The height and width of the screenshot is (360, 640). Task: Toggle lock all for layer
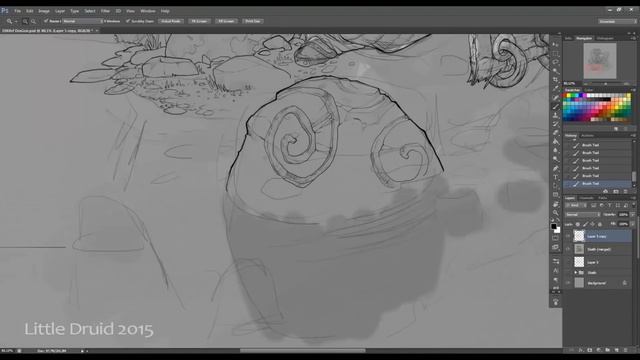[x=600, y=224]
